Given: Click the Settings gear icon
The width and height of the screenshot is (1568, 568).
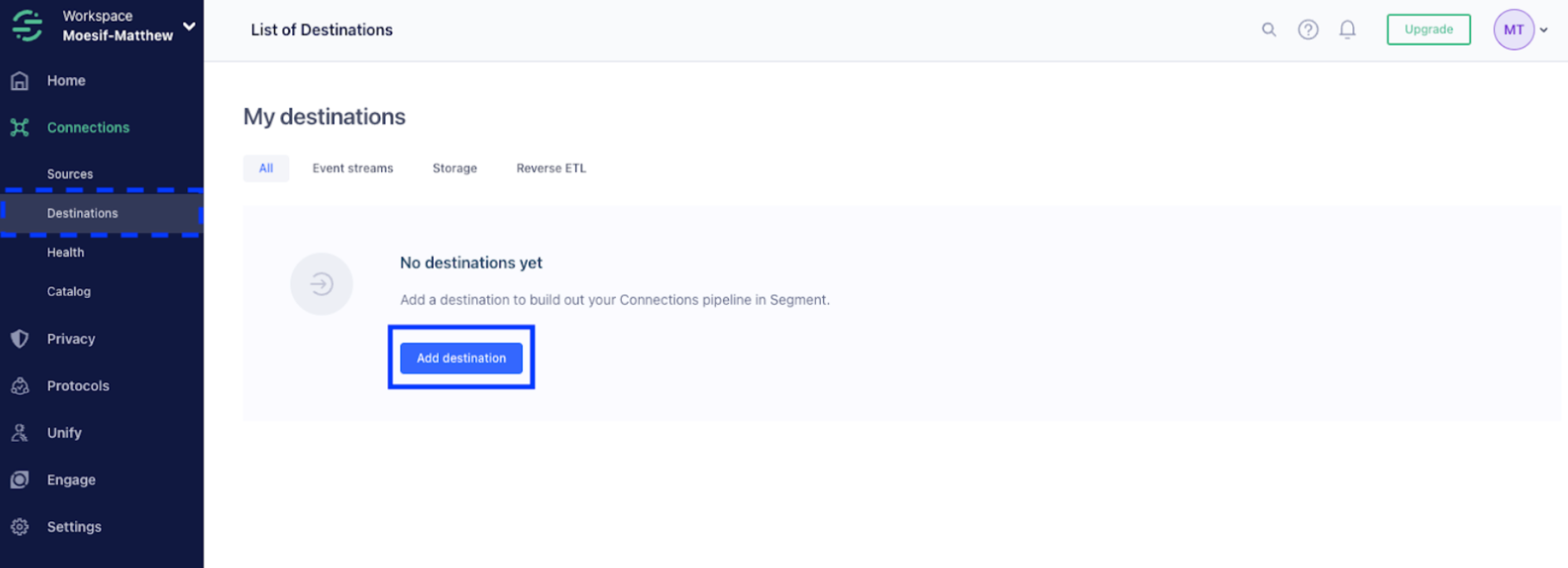Looking at the screenshot, I should 20,527.
